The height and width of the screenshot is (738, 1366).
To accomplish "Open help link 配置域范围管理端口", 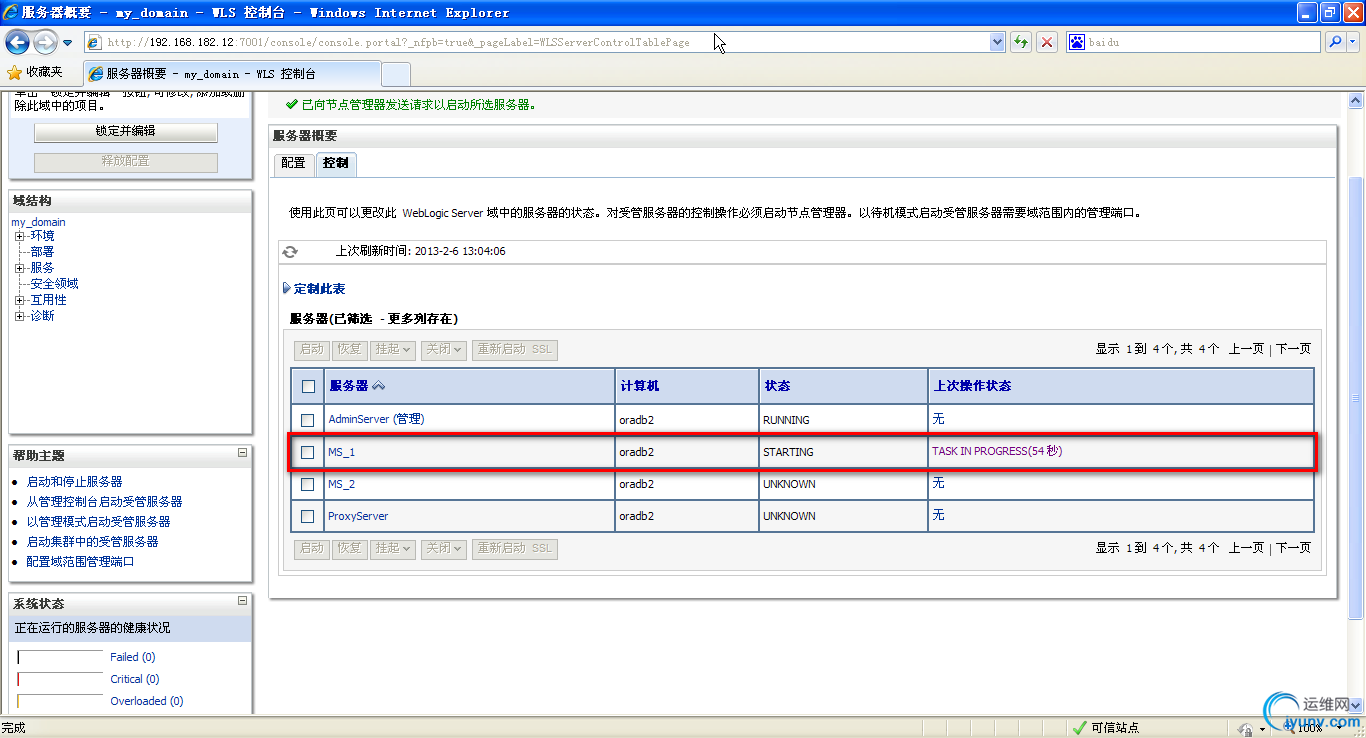I will [x=81, y=562].
